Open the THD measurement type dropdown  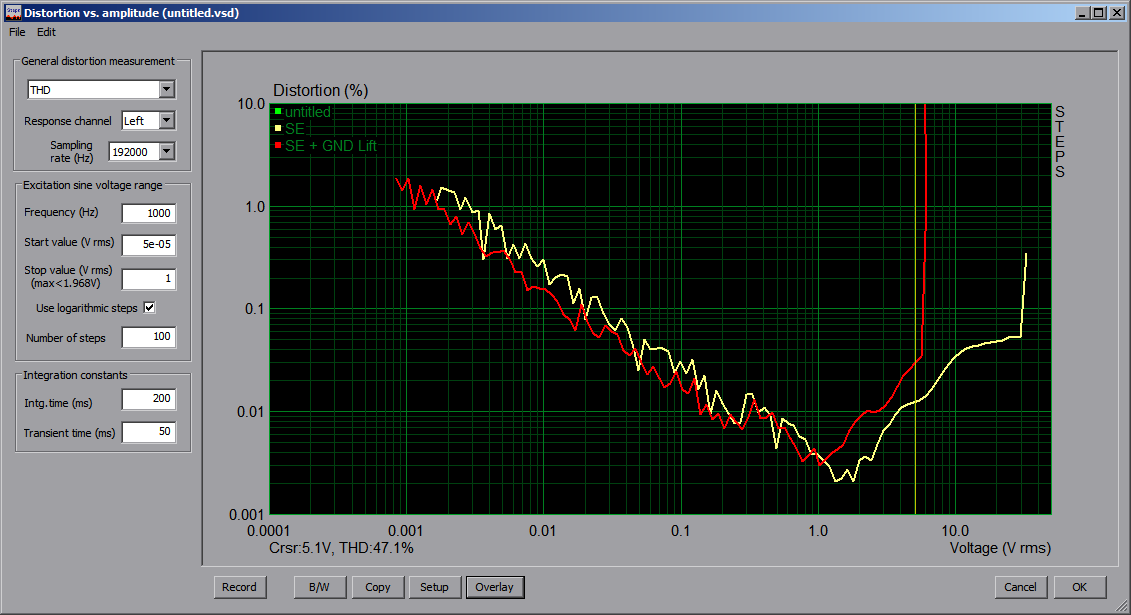click(x=167, y=90)
